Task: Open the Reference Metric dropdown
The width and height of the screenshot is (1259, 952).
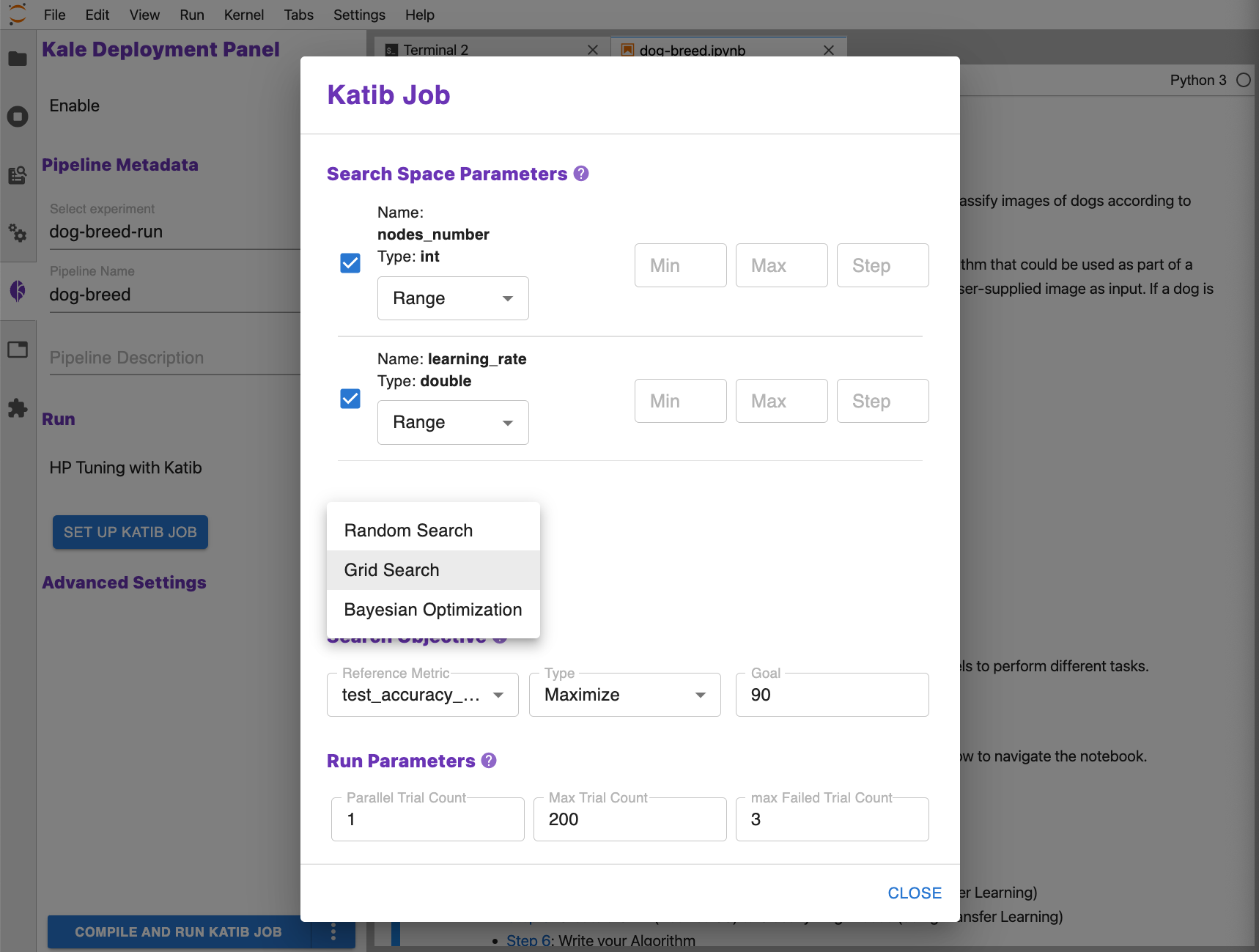Action: (423, 695)
